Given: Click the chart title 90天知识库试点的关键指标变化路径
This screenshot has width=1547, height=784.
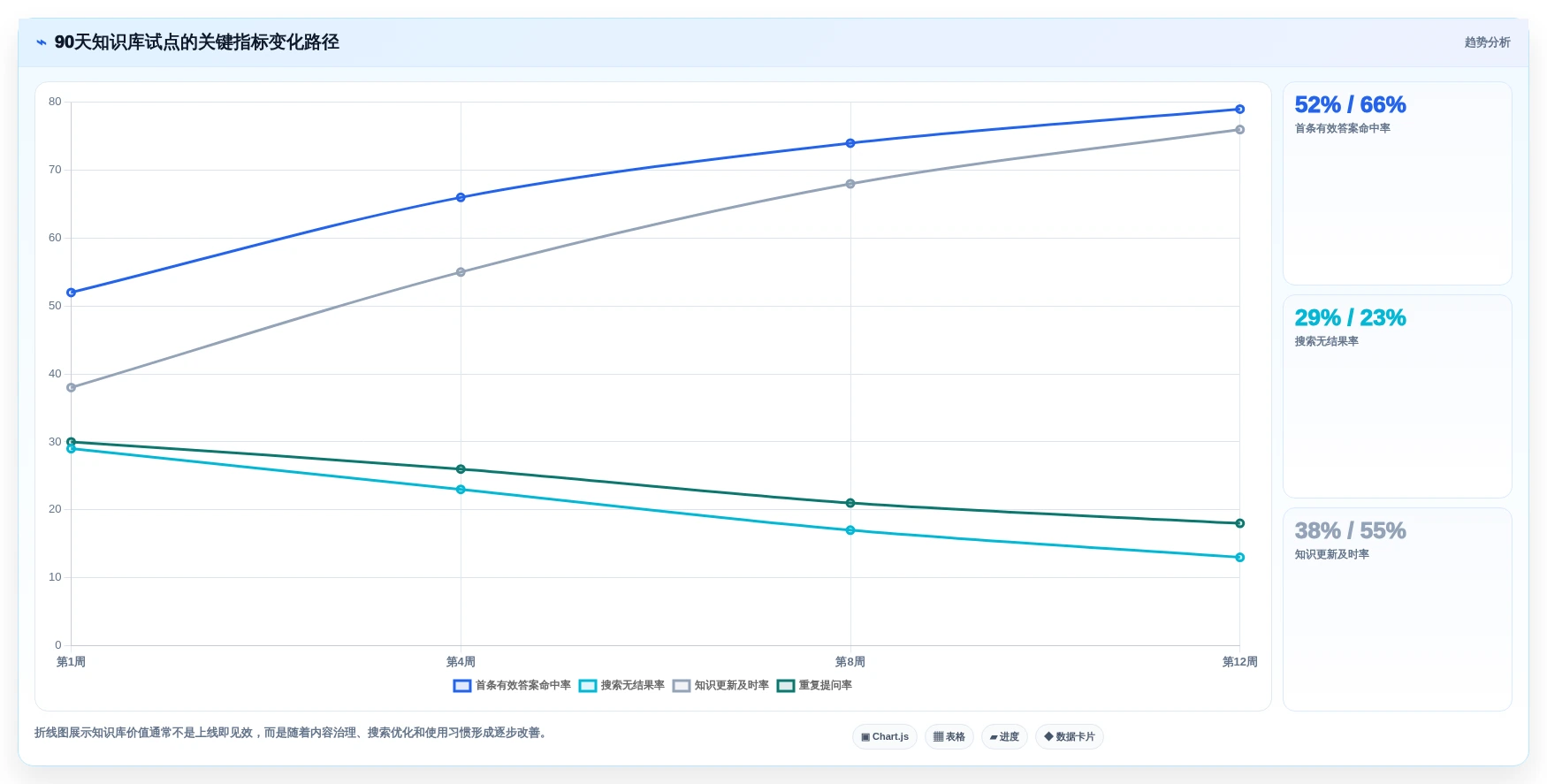Looking at the screenshot, I should [x=197, y=42].
